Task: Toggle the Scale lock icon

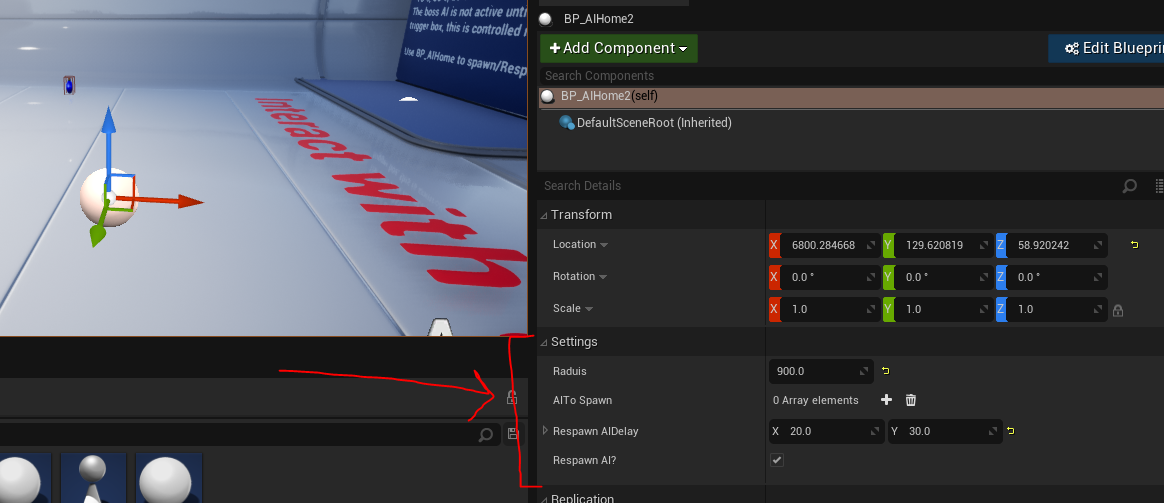Action: (1118, 309)
